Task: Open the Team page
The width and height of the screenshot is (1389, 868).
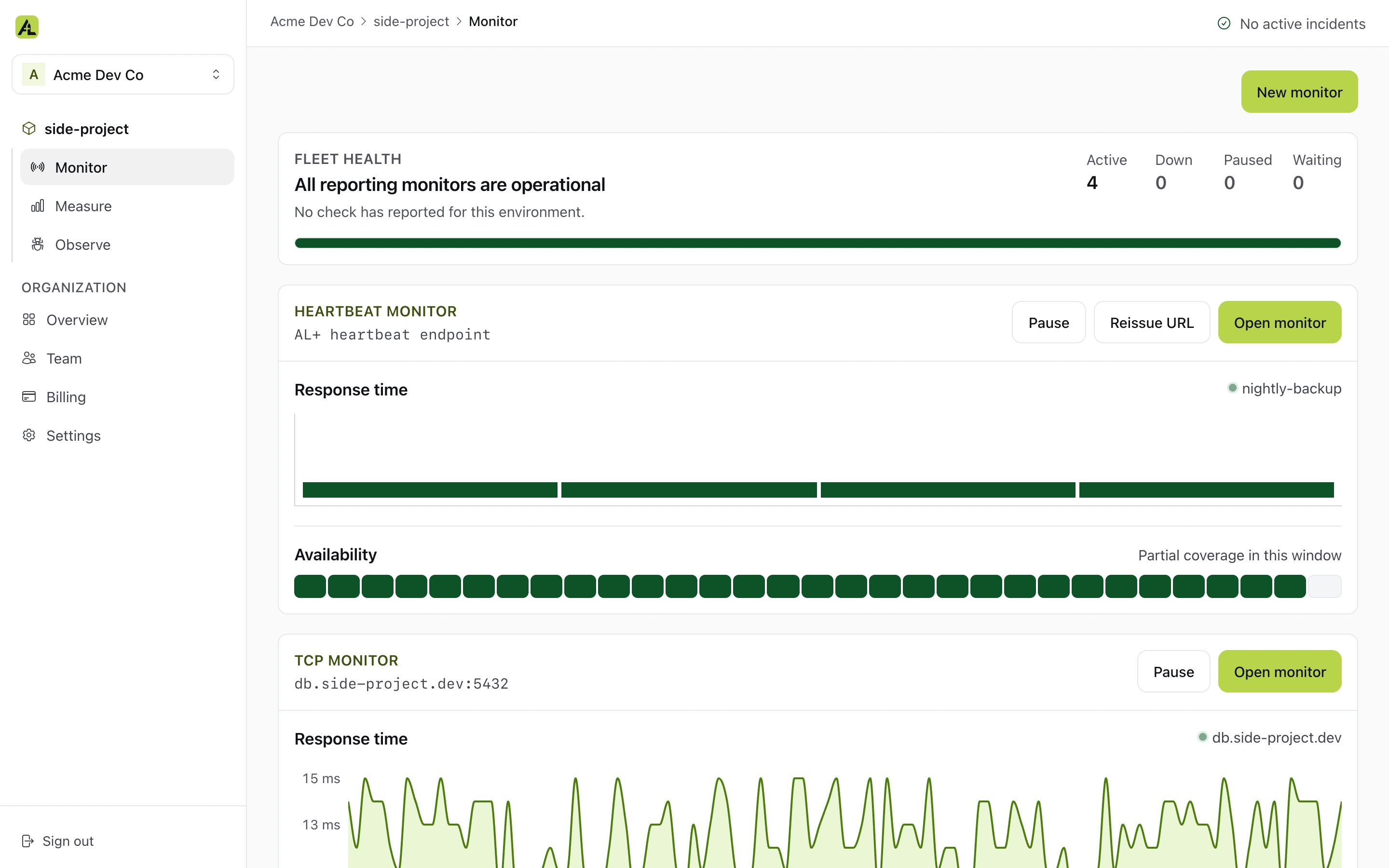Action: click(x=123, y=358)
